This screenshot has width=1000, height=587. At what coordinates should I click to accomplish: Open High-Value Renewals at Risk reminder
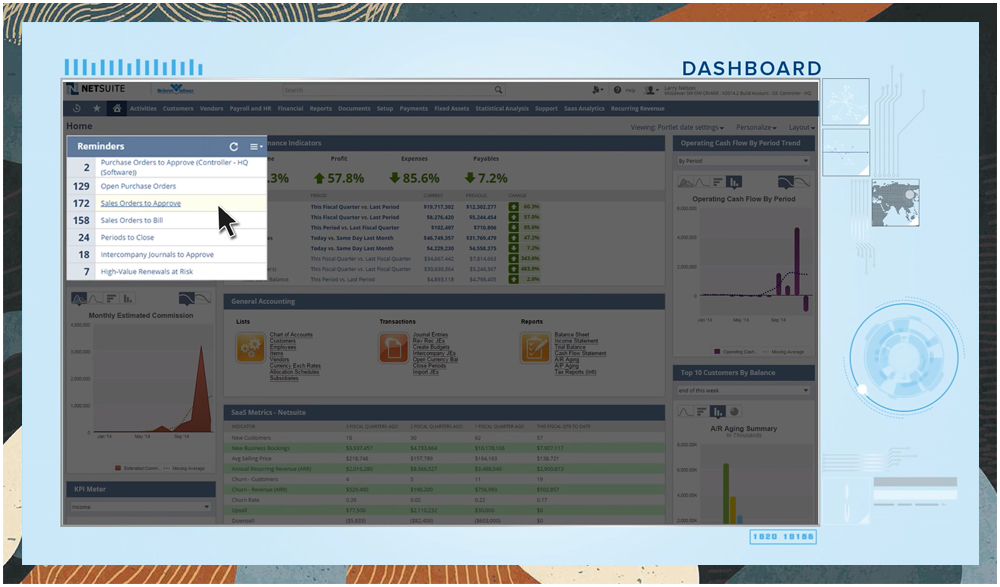pos(147,272)
